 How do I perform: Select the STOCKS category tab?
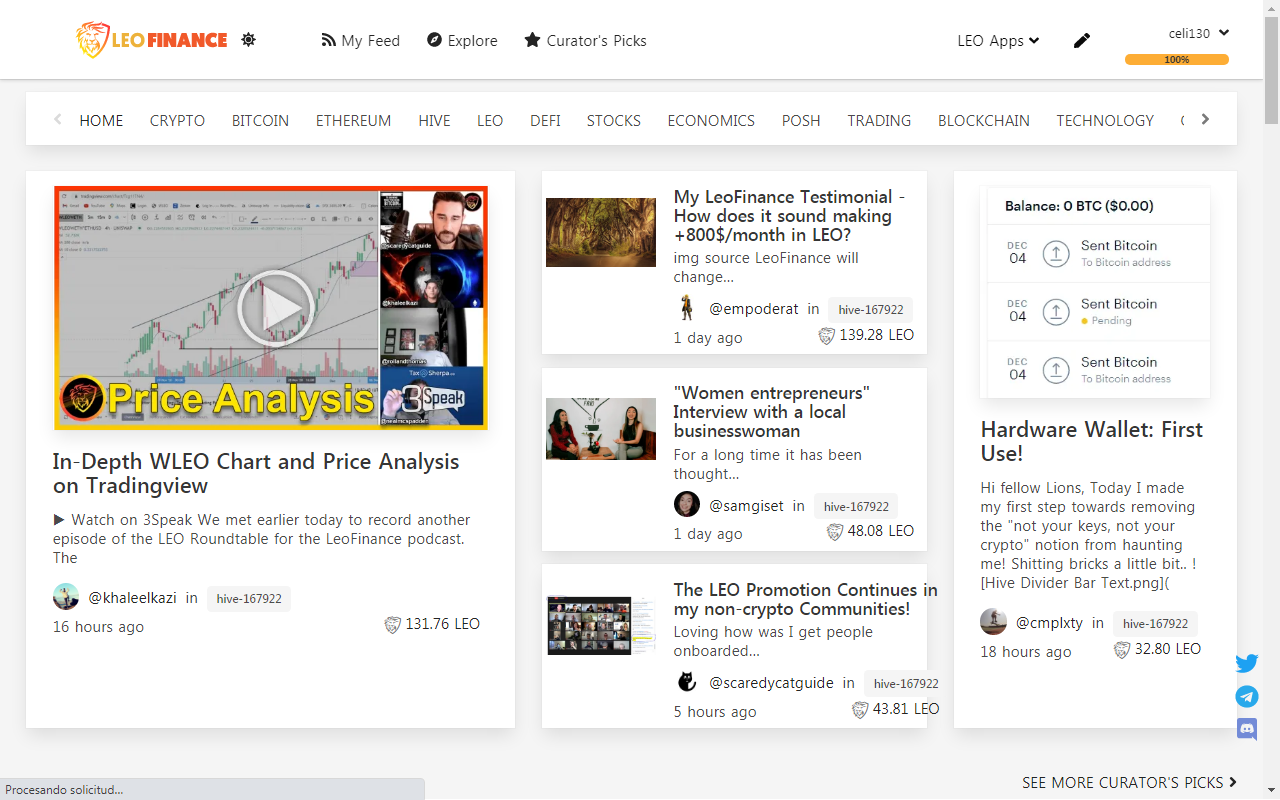click(x=614, y=121)
